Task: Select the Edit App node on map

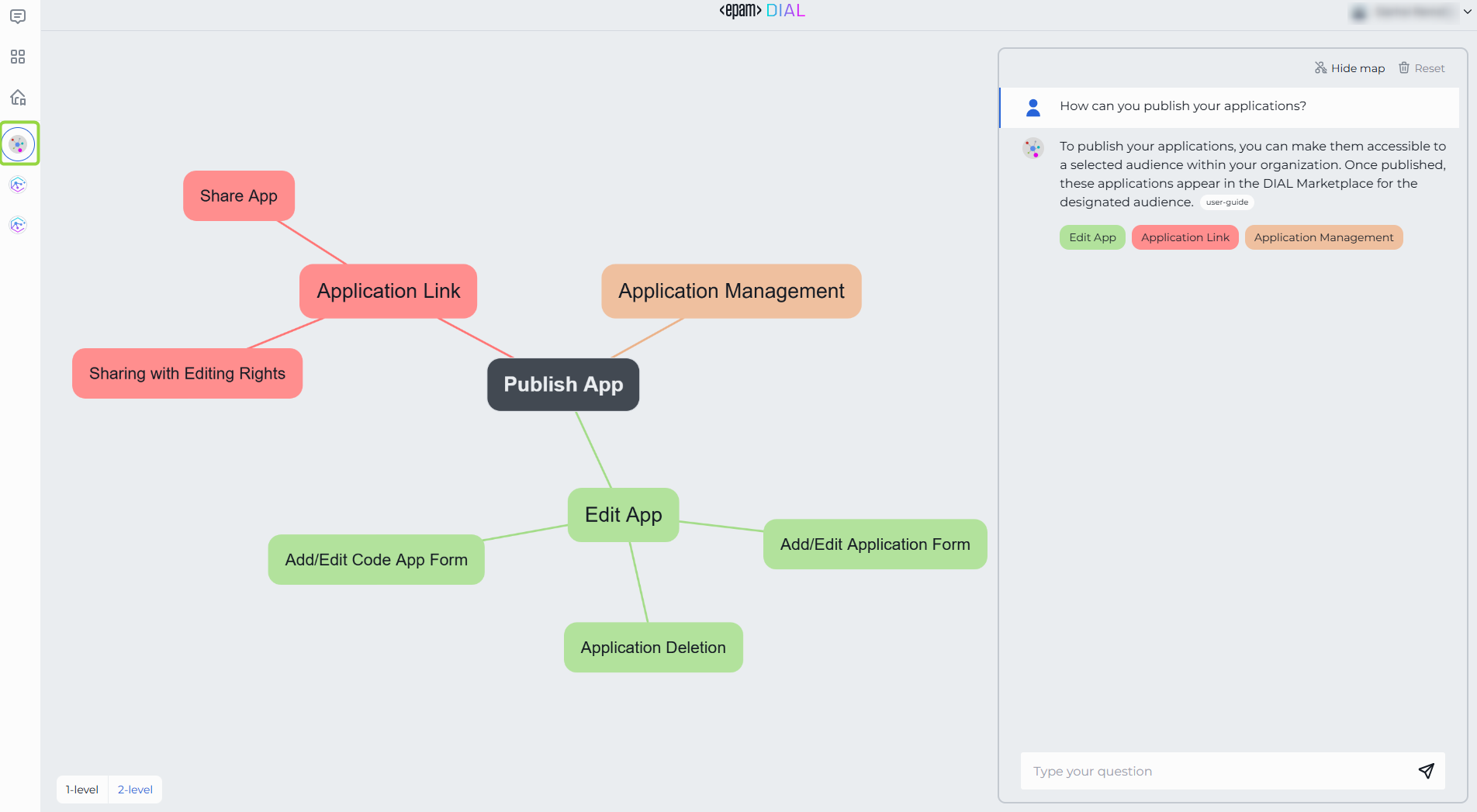Action: [624, 515]
